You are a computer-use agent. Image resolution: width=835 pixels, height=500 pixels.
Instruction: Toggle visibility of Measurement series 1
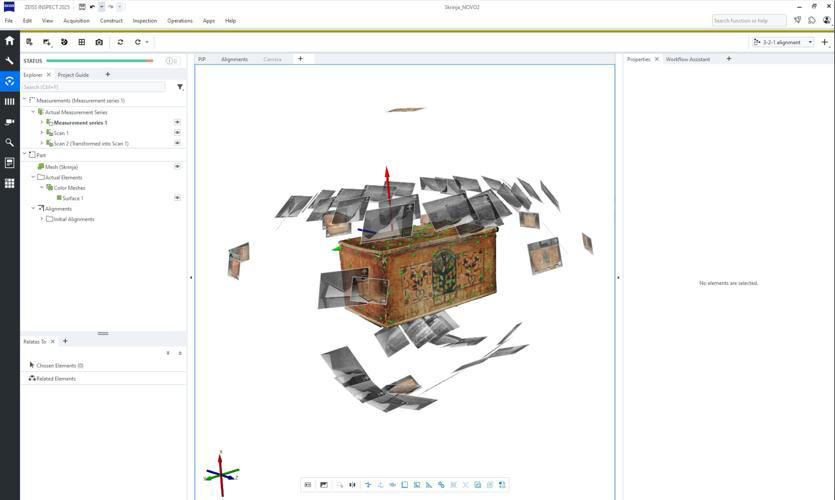(x=177, y=122)
